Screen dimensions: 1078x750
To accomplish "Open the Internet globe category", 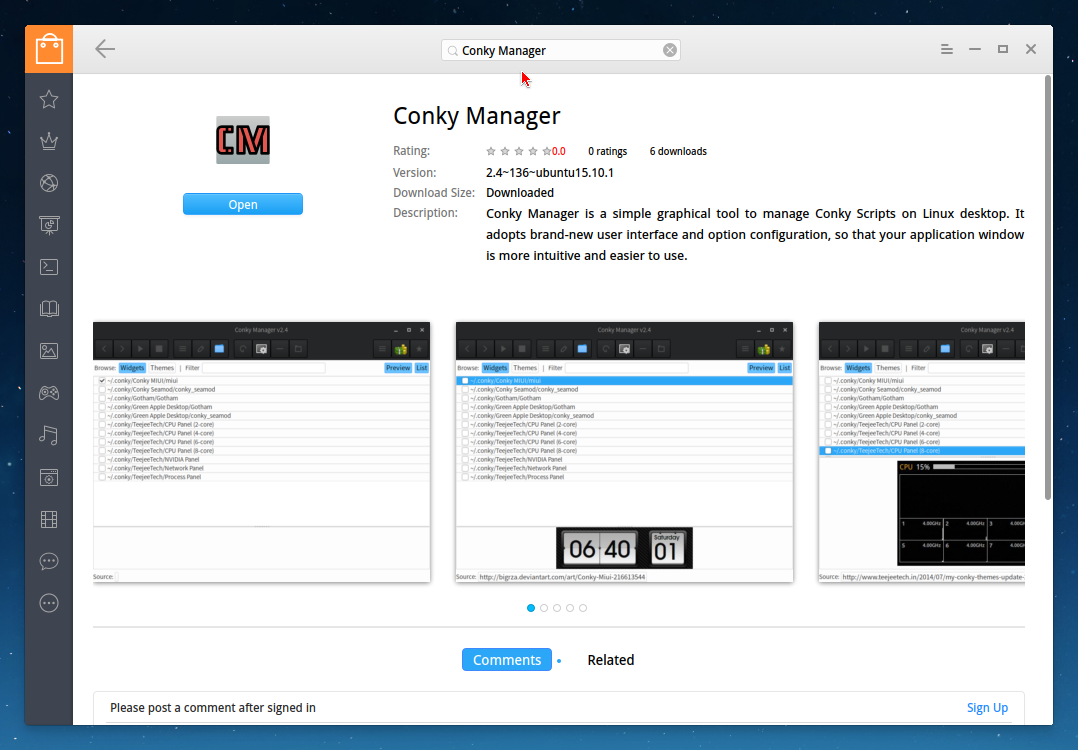I will 49,184.
